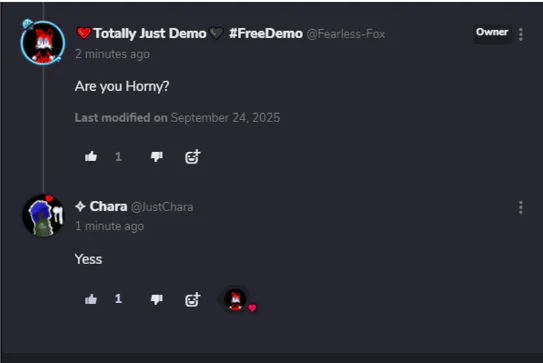
Task: Click the "1 minute ago" timestamp
Action: tap(109, 226)
